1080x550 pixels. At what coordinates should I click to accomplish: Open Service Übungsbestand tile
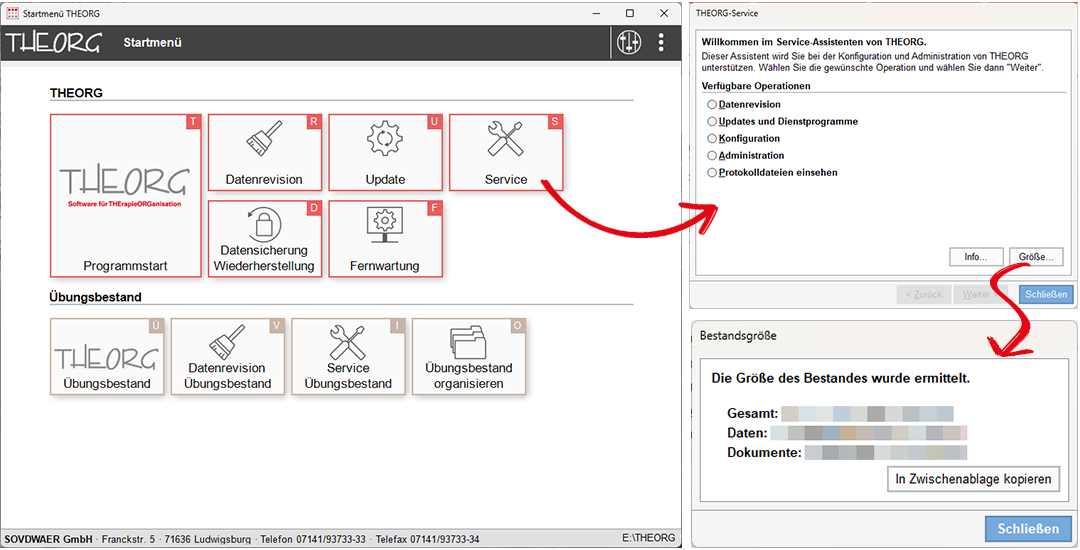coord(348,356)
